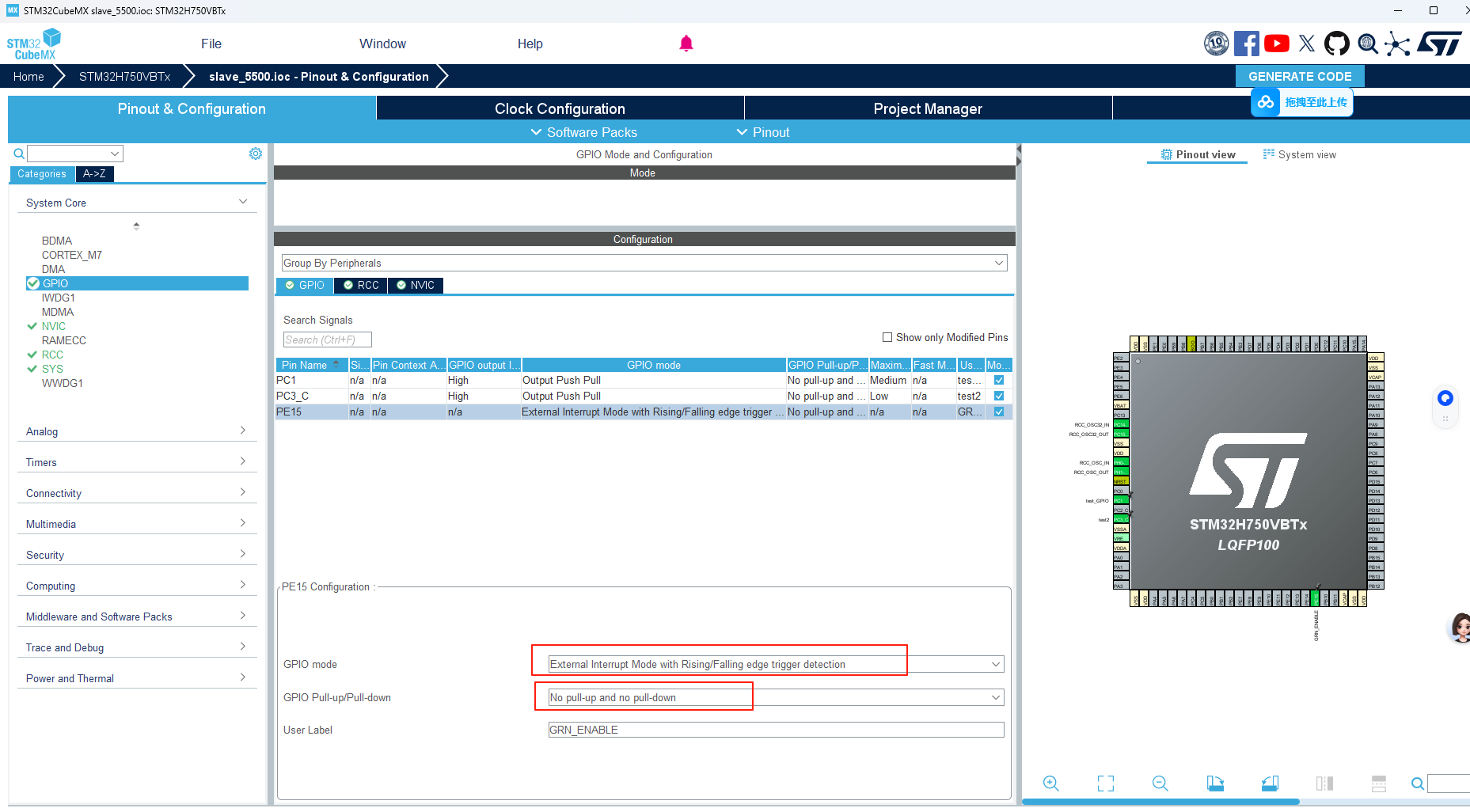Click the STM32CubeMX logo icon

point(34,44)
